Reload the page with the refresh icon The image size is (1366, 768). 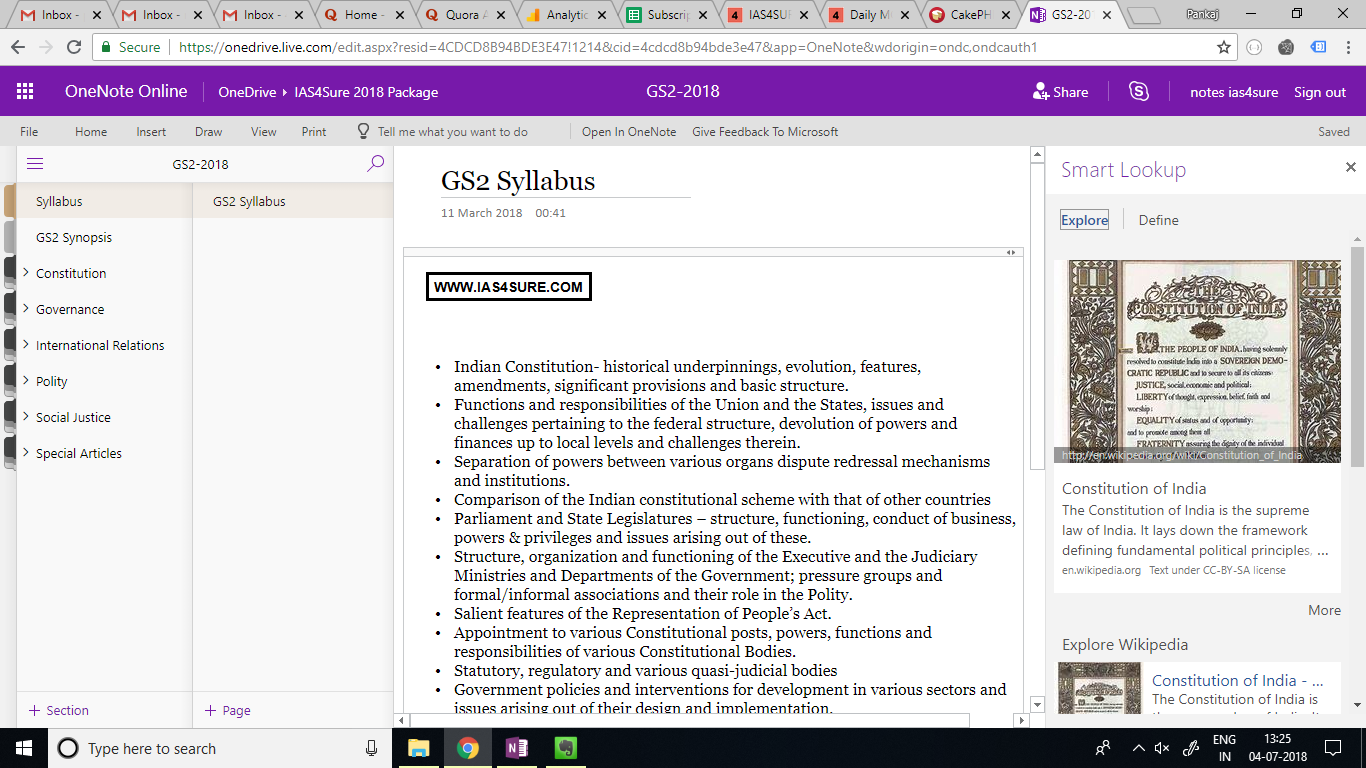tap(74, 47)
